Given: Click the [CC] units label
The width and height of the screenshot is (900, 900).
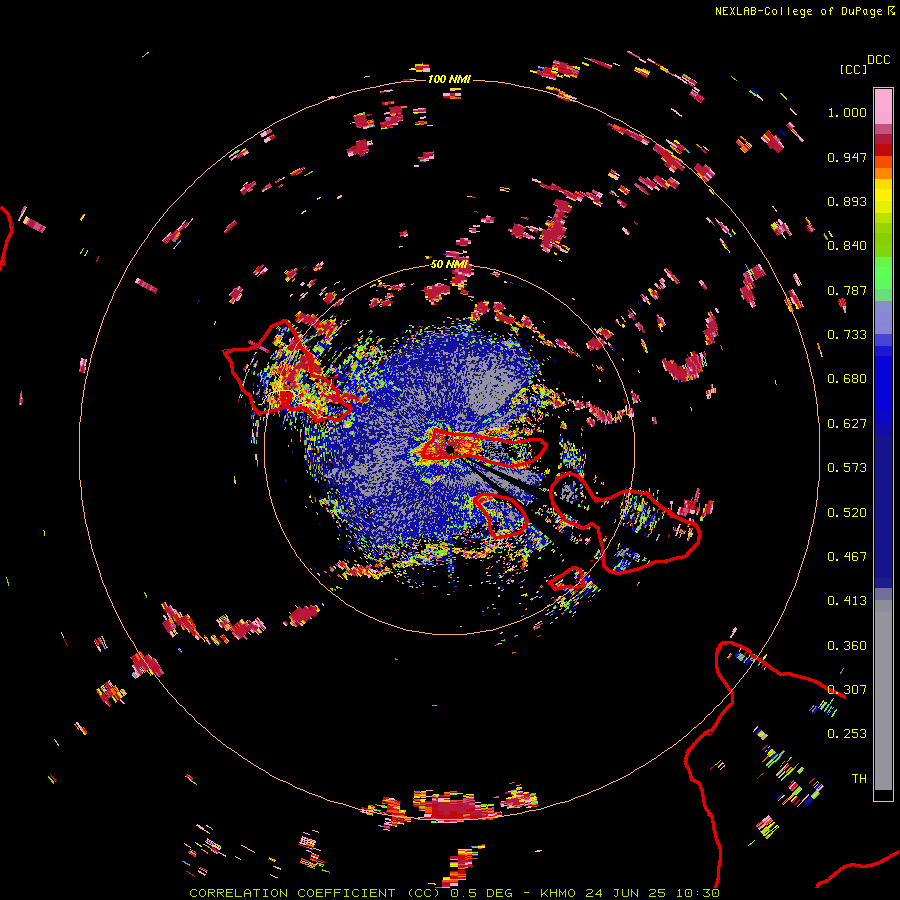Looking at the screenshot, I should 853,69.
